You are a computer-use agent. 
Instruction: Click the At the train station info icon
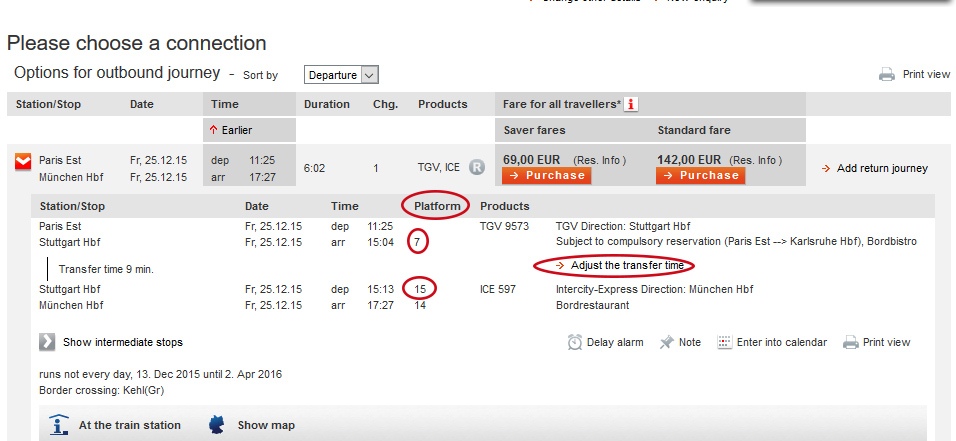pyautogui.click(x=59, y=425)
